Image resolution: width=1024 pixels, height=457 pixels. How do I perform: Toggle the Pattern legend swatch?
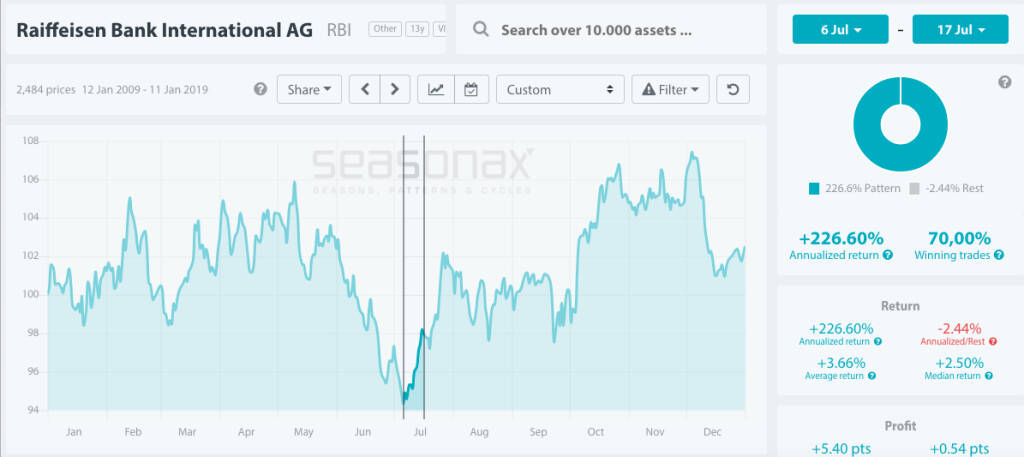814,188
